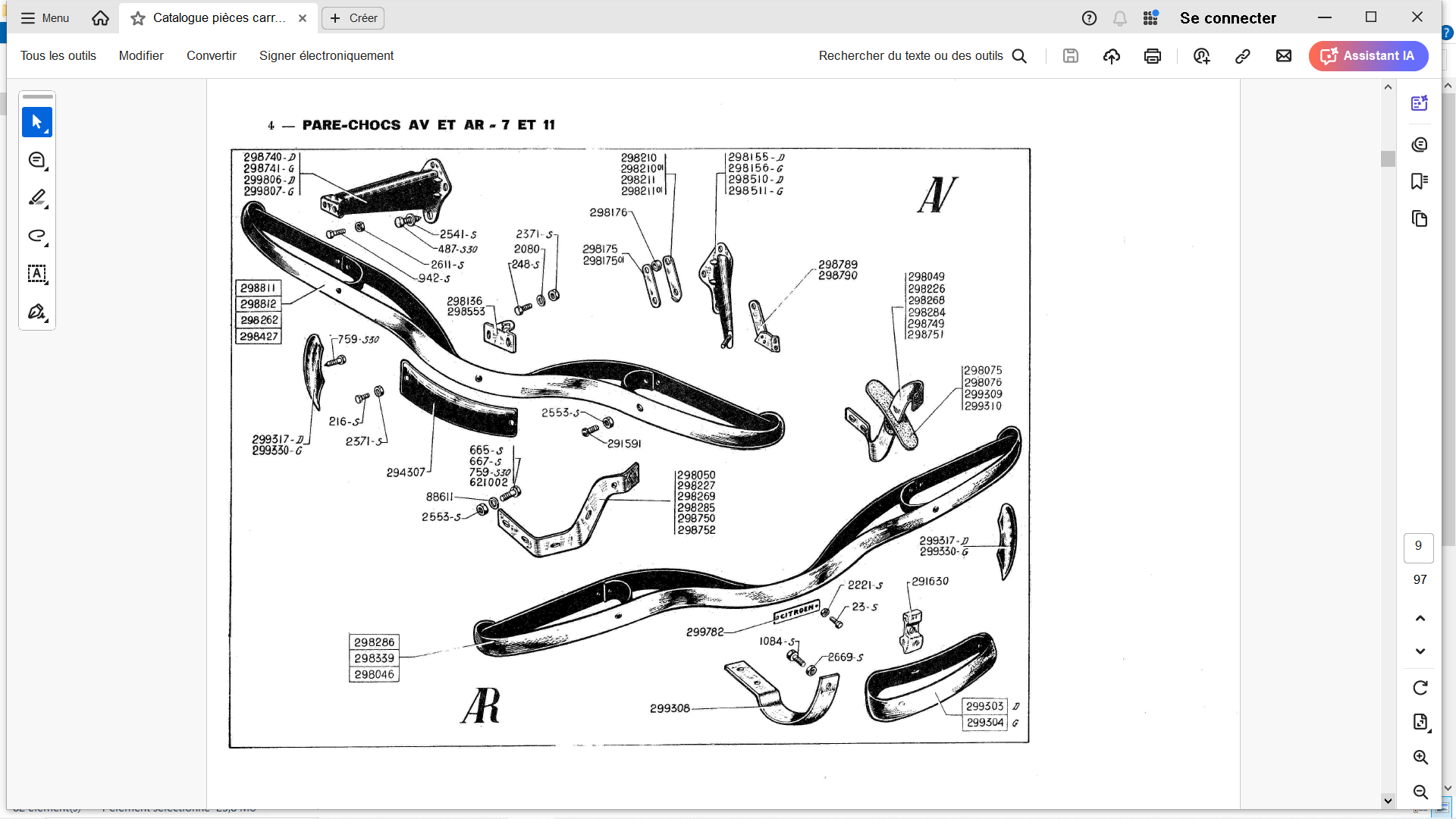1456x819 pixels.
Task: Open the page display options icon
Action: [1420, 723]
